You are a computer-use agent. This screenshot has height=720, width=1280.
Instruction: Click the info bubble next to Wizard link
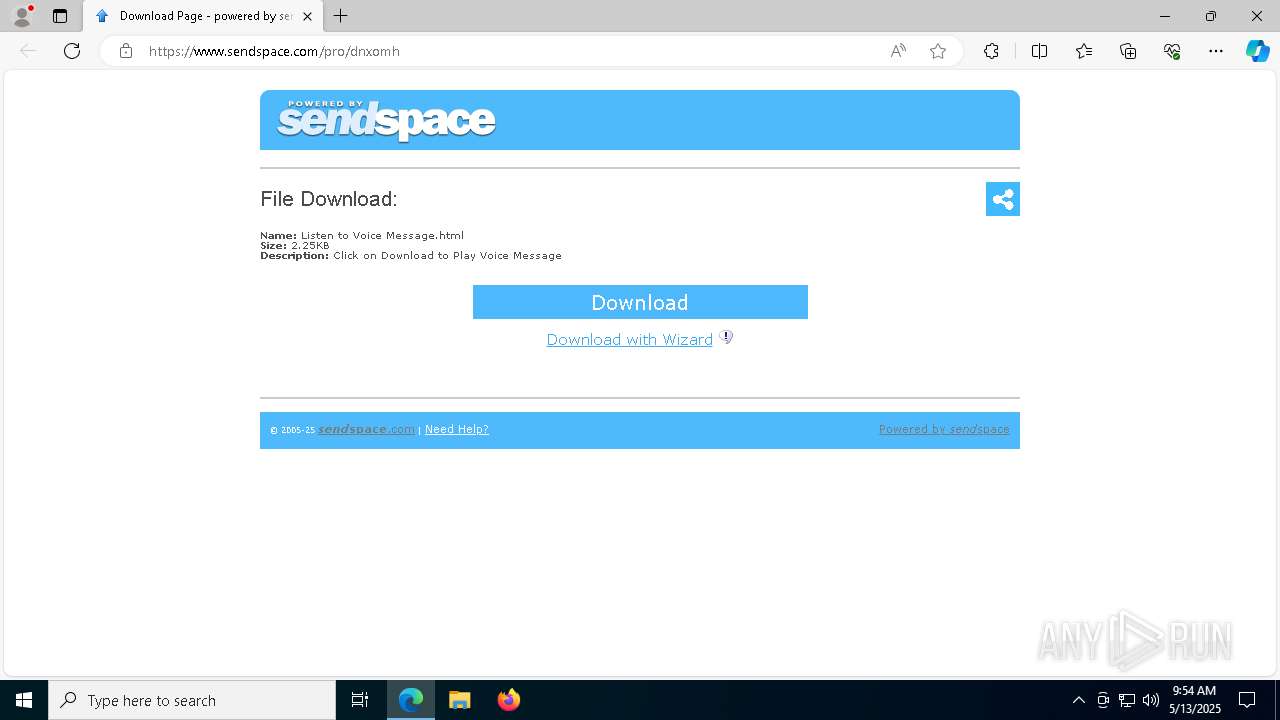(x=726, y=337)
